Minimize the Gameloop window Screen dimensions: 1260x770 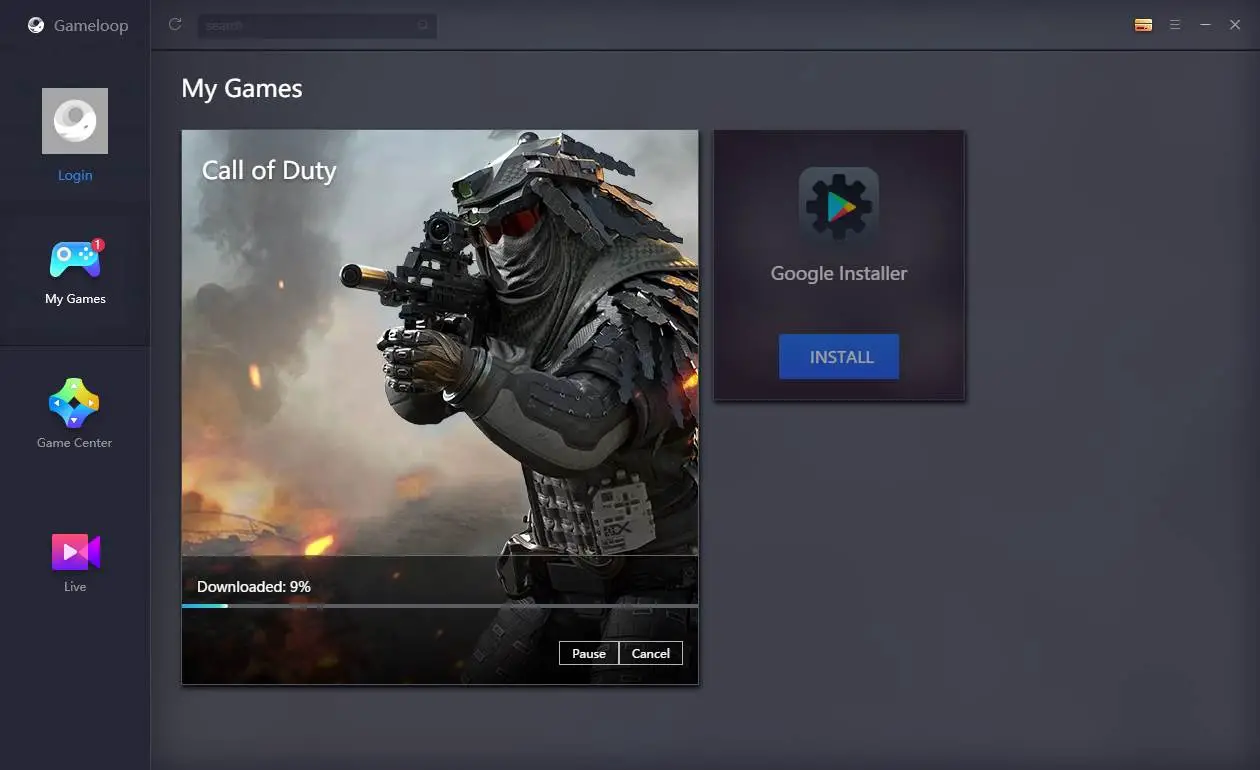1205,25
